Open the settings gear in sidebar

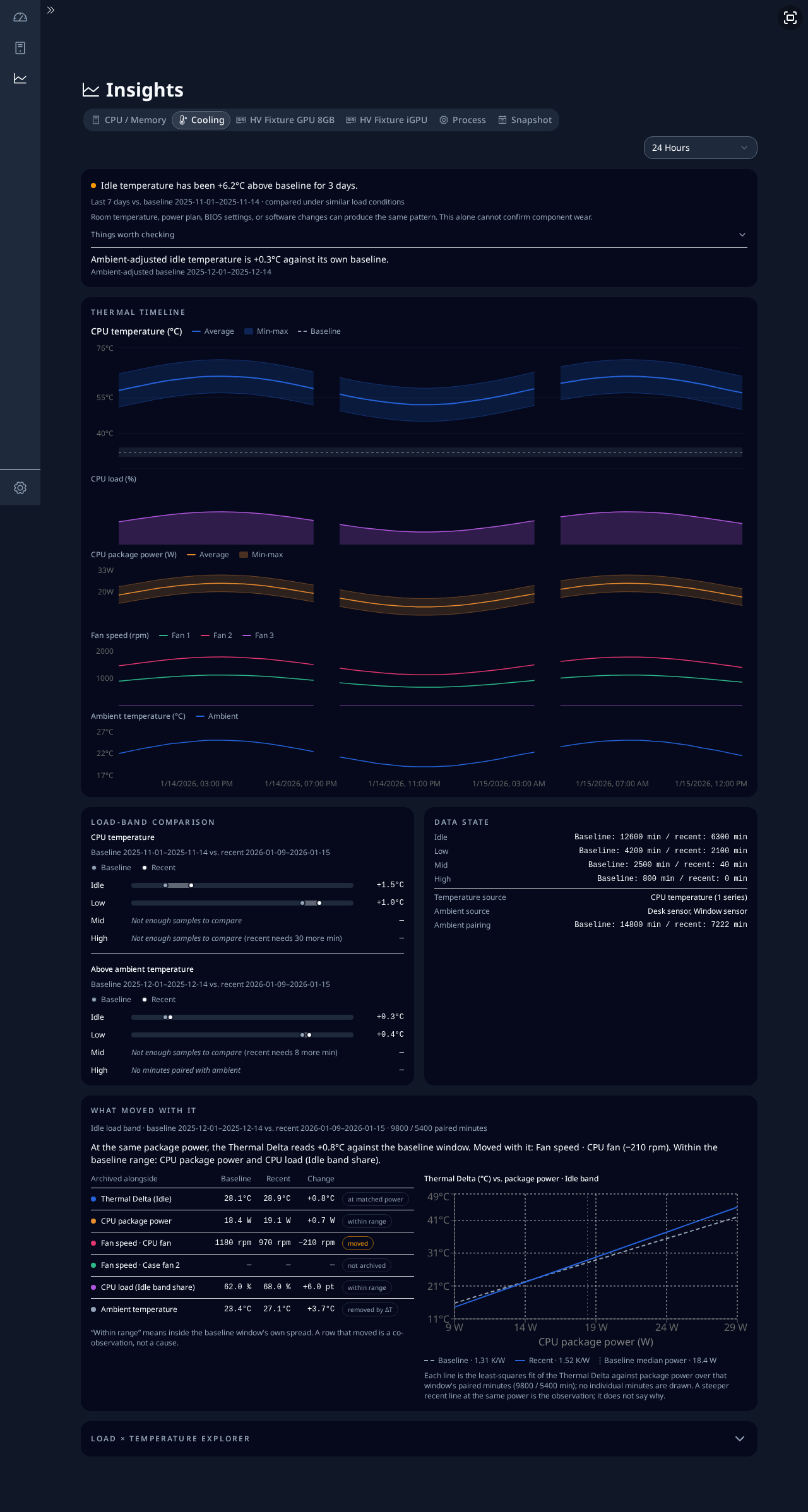pyautogui.click(x=20, y=488)
